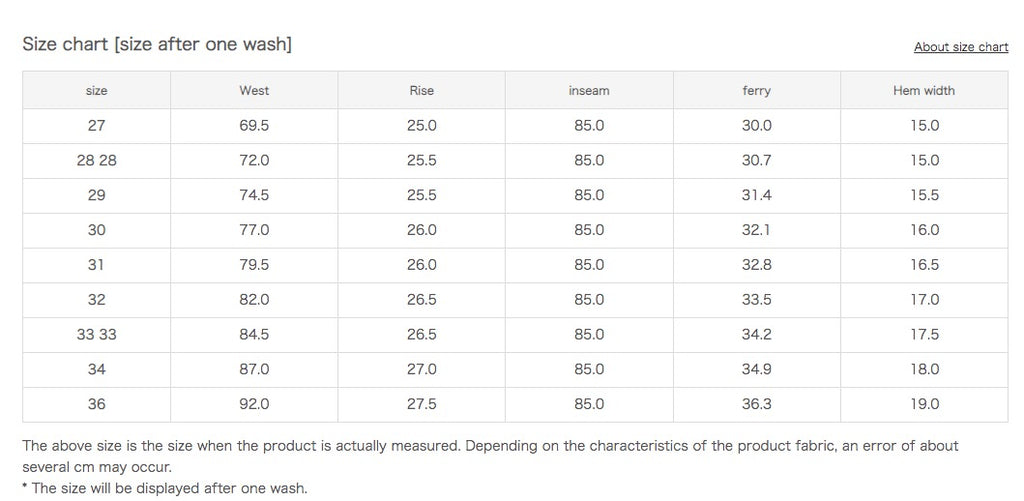Screen dimensions: 1024x501
Task: Select the size 29 row label
Action: click(96, 195)
